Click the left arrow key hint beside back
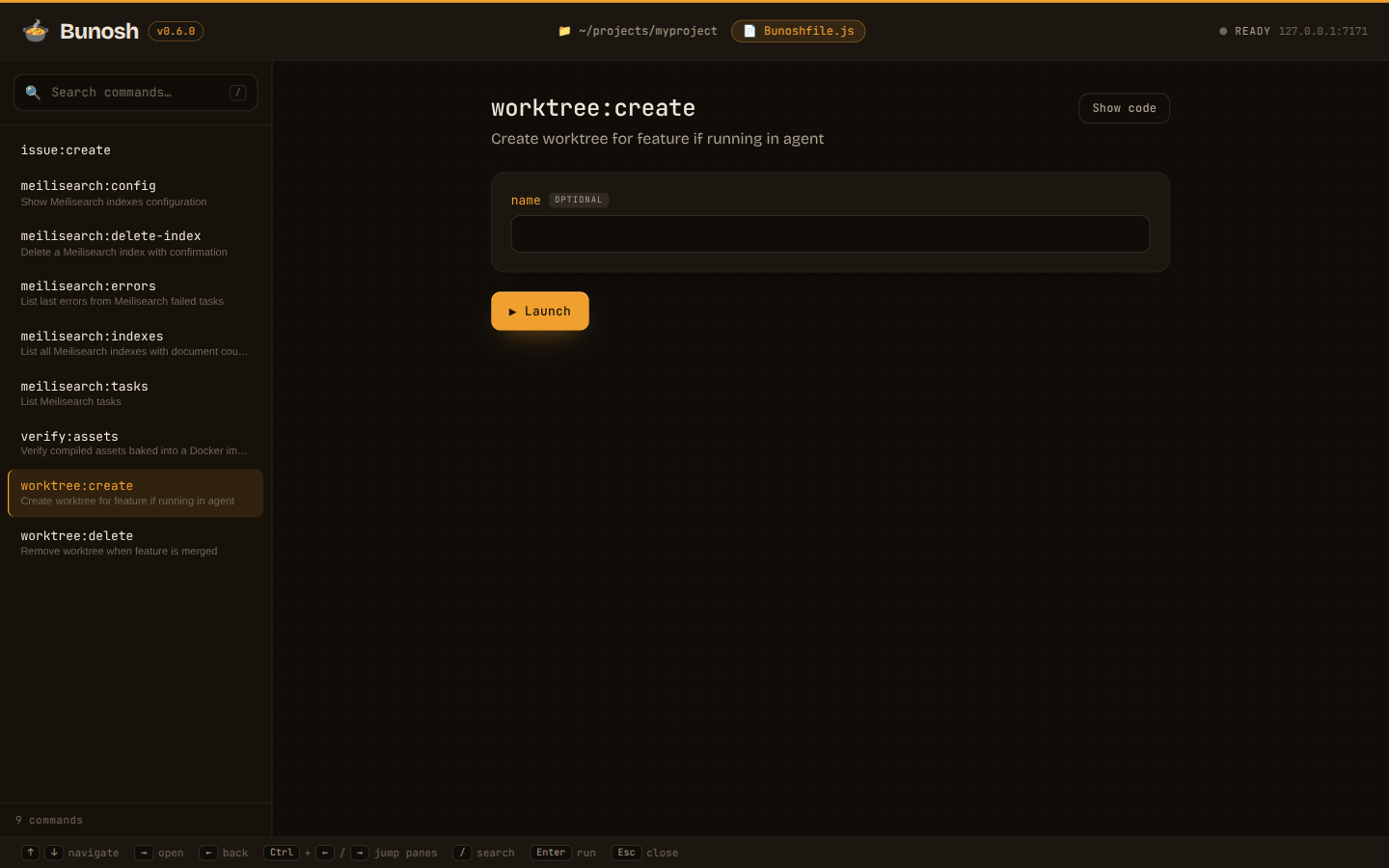Image resolution: width=1389 pixels, height=868 pixels. click(x=208, y=853)
